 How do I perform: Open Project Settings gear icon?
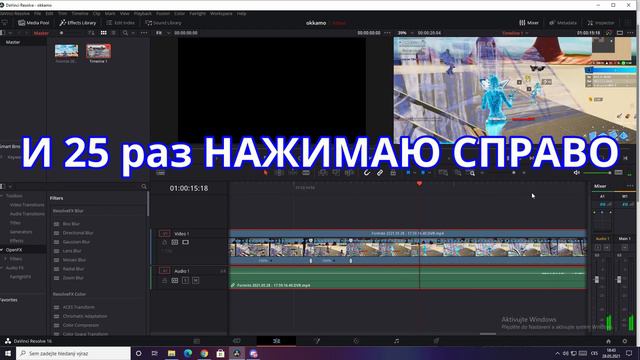pos(624,341)
